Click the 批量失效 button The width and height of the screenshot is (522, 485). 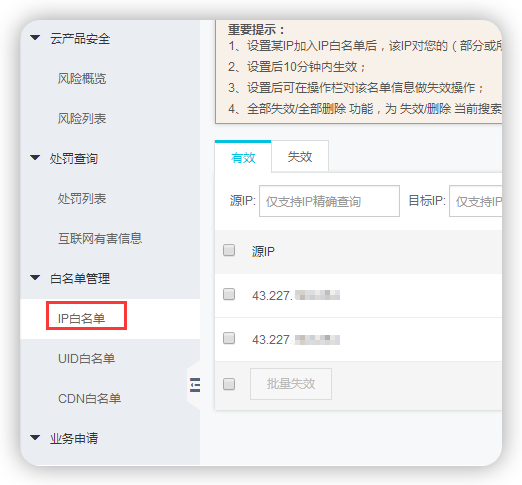click(291, 384)
